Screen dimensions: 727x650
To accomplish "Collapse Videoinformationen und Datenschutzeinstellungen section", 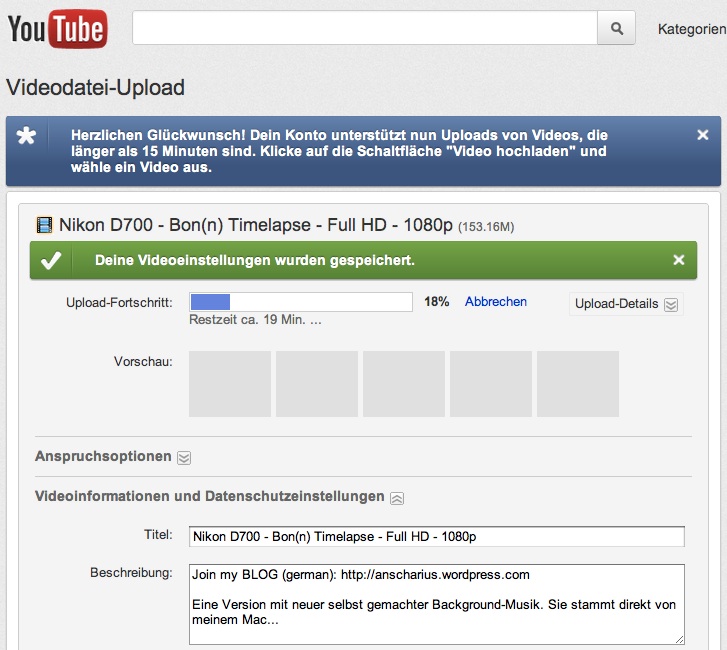I will (397, 497).
